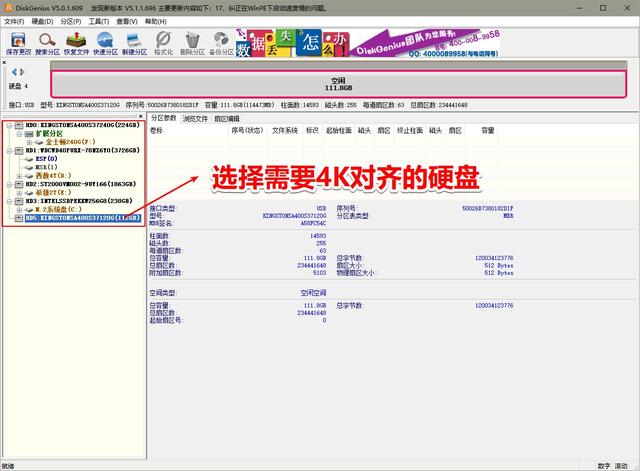Image resolution: width=640 pixels, height=471 pixels.
Task: Open the 工具(T) menu
Action: click(x=99, y=21)
